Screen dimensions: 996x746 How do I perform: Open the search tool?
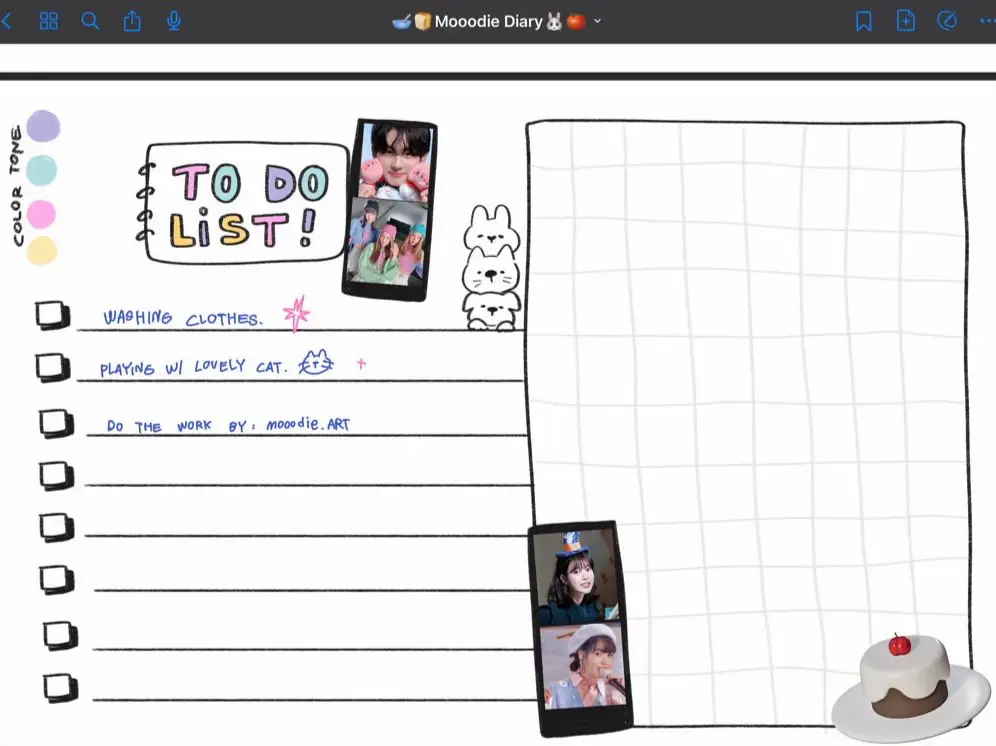coord(90,20)
